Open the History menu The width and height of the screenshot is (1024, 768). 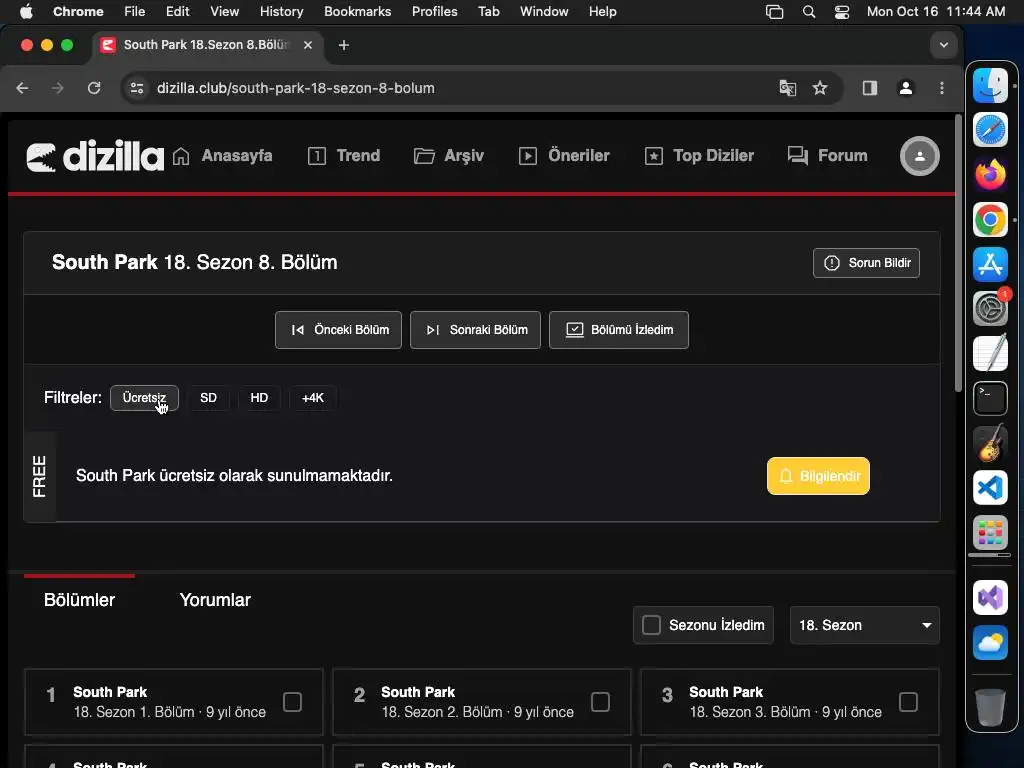pos(281,11)
